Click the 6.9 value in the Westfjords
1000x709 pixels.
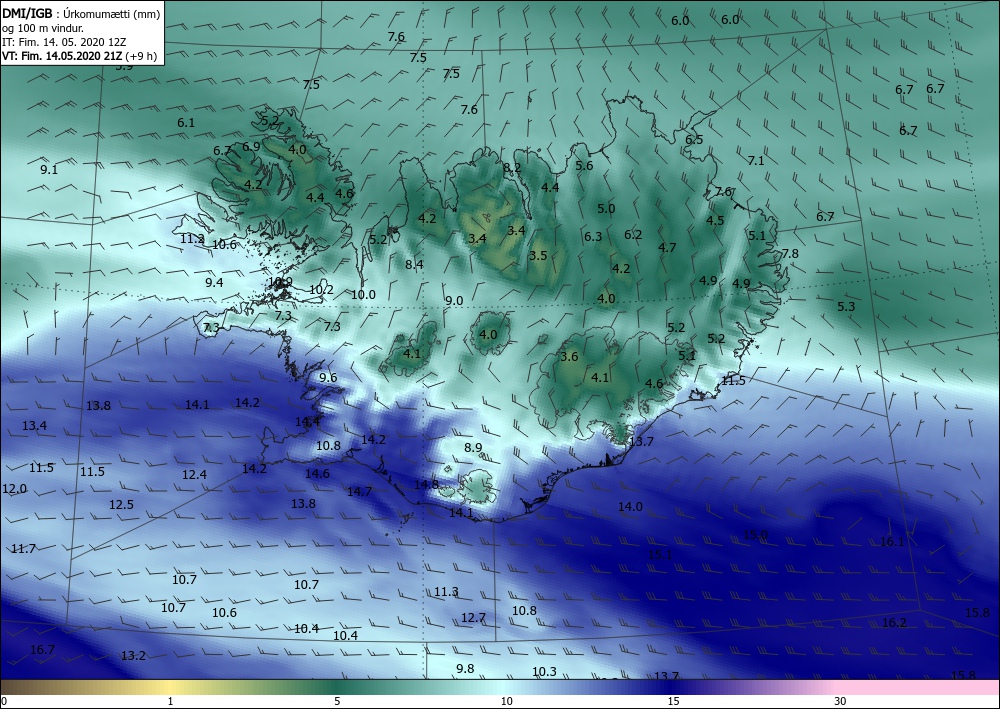[x=251, y=147]
